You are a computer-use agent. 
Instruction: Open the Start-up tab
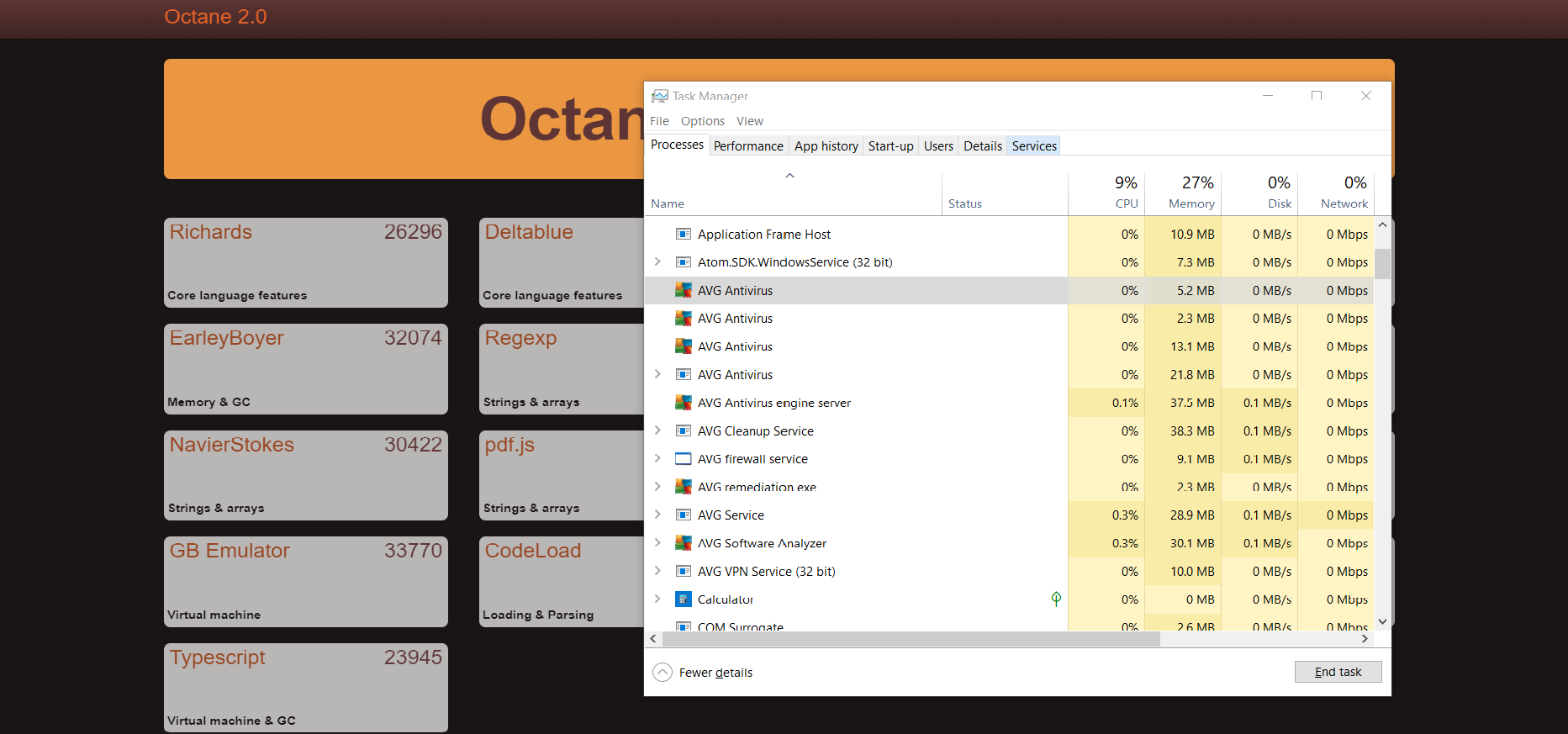click(x=891, y=146)
